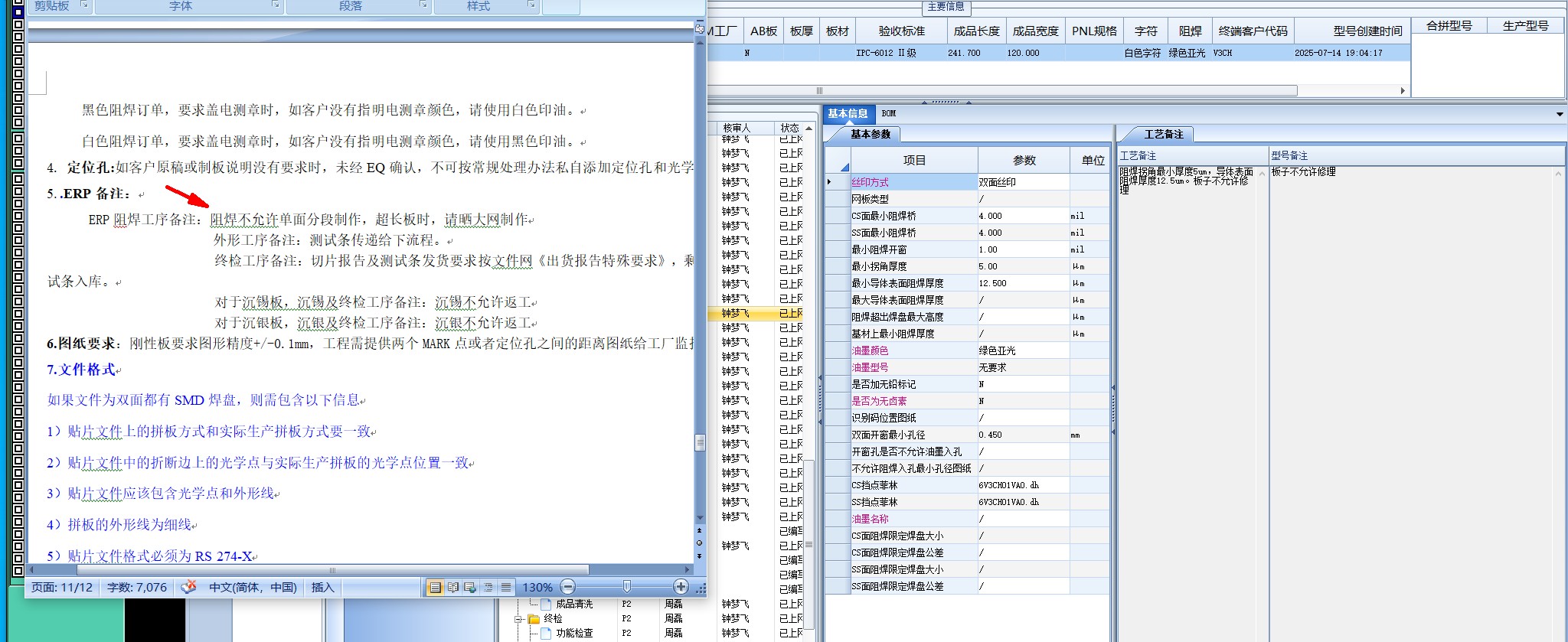Click Word's next page double-arrow icon
The width and height of the screenshot is (1568, 642).
point(699,556)
